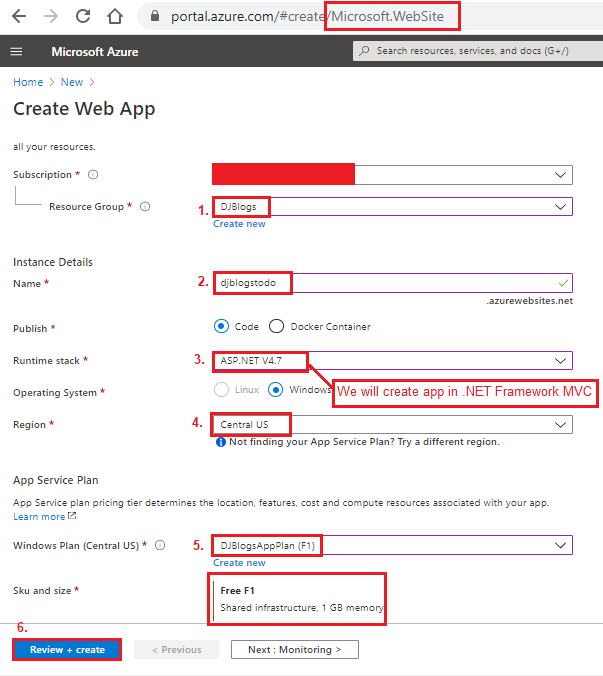This screenshot has width=603, height=676.
Task: Click the Search resources, services, and docs box
Action: (x=478, y=51)
